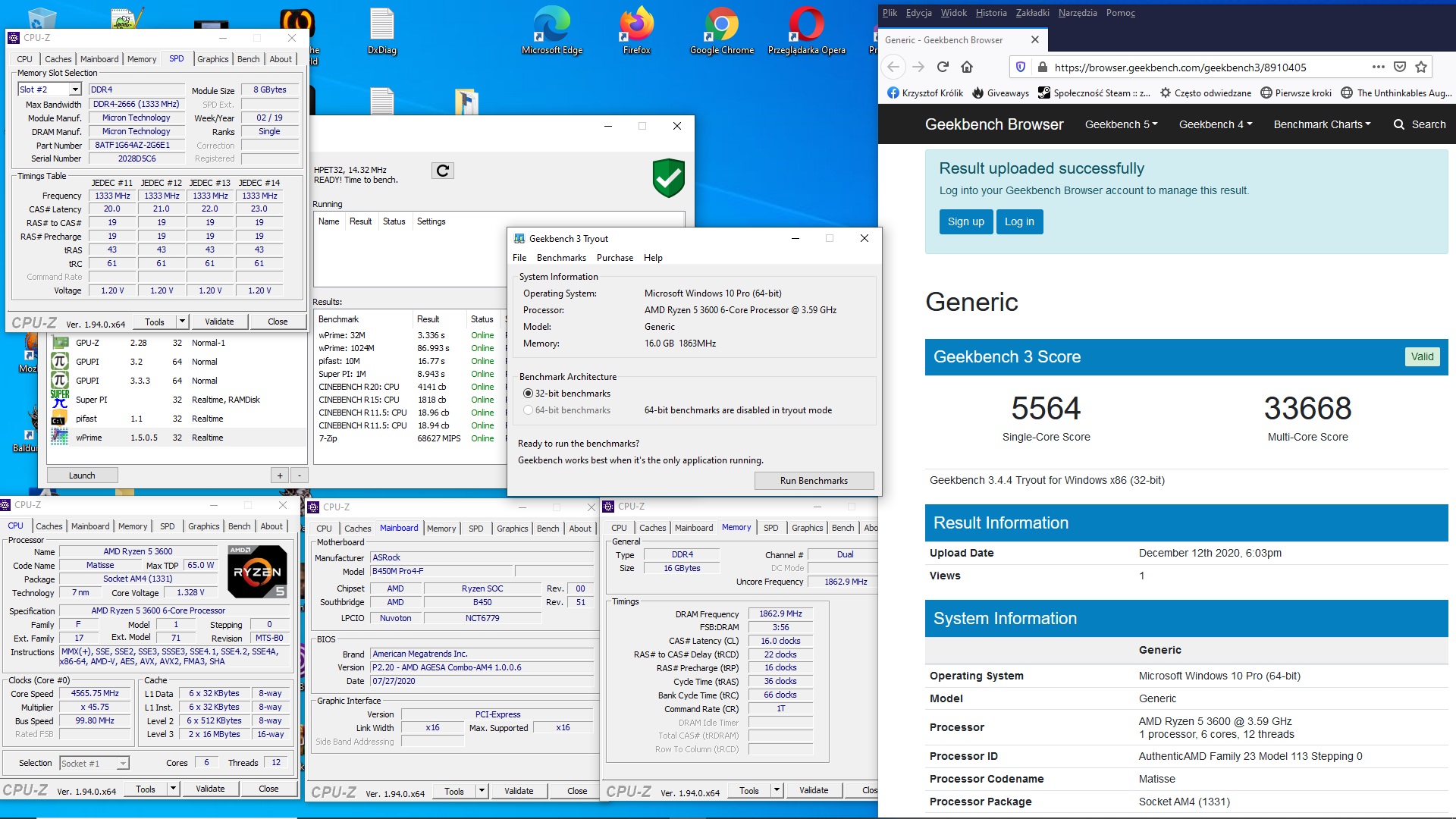
Task: Select 64-bit benchmarks radio button
Action: 528,410
